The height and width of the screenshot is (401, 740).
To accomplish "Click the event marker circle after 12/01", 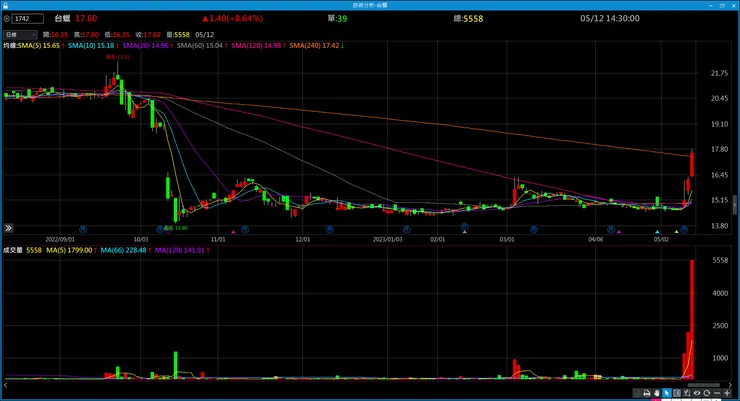I will 330,229.
